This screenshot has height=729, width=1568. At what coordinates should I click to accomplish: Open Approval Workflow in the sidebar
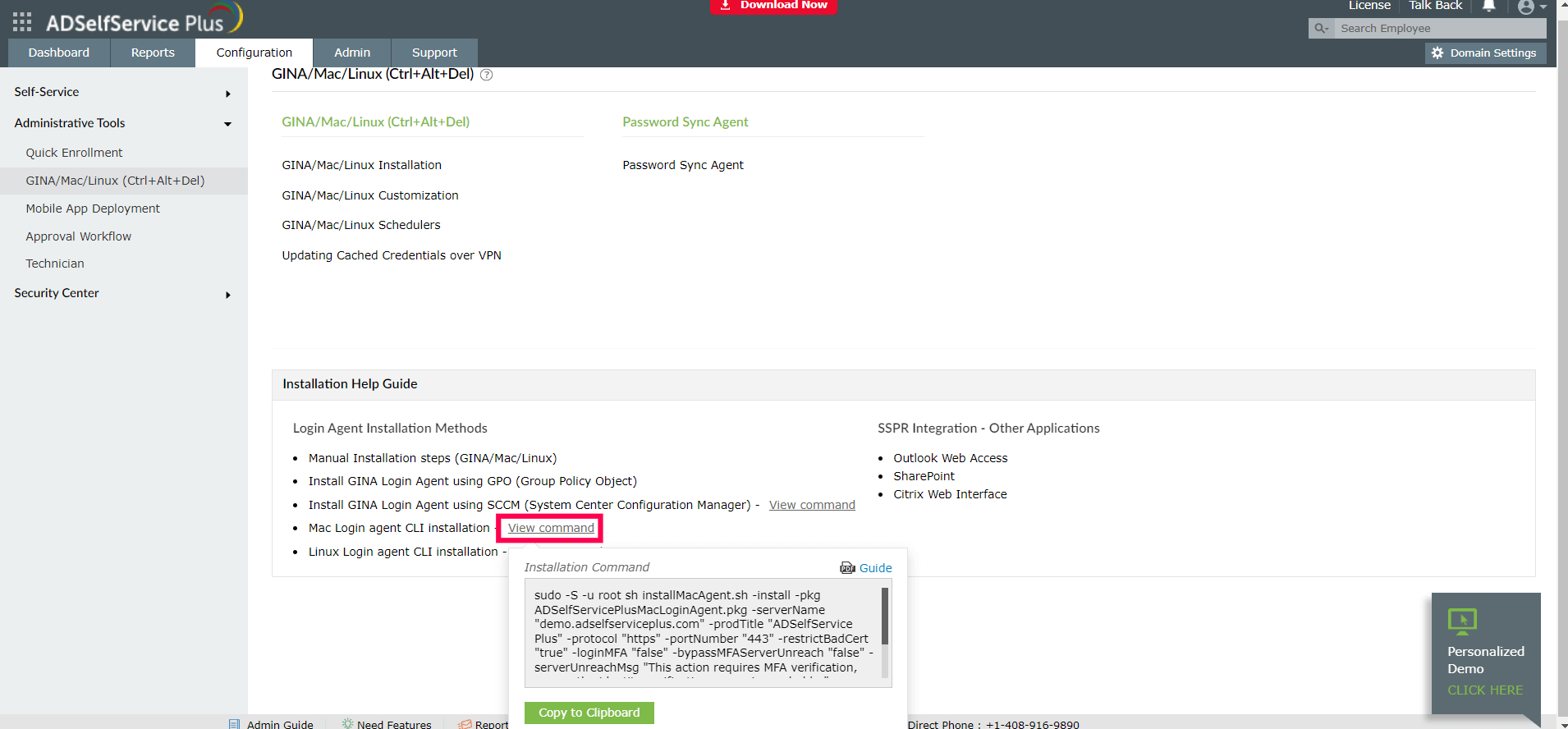point(78,236)
